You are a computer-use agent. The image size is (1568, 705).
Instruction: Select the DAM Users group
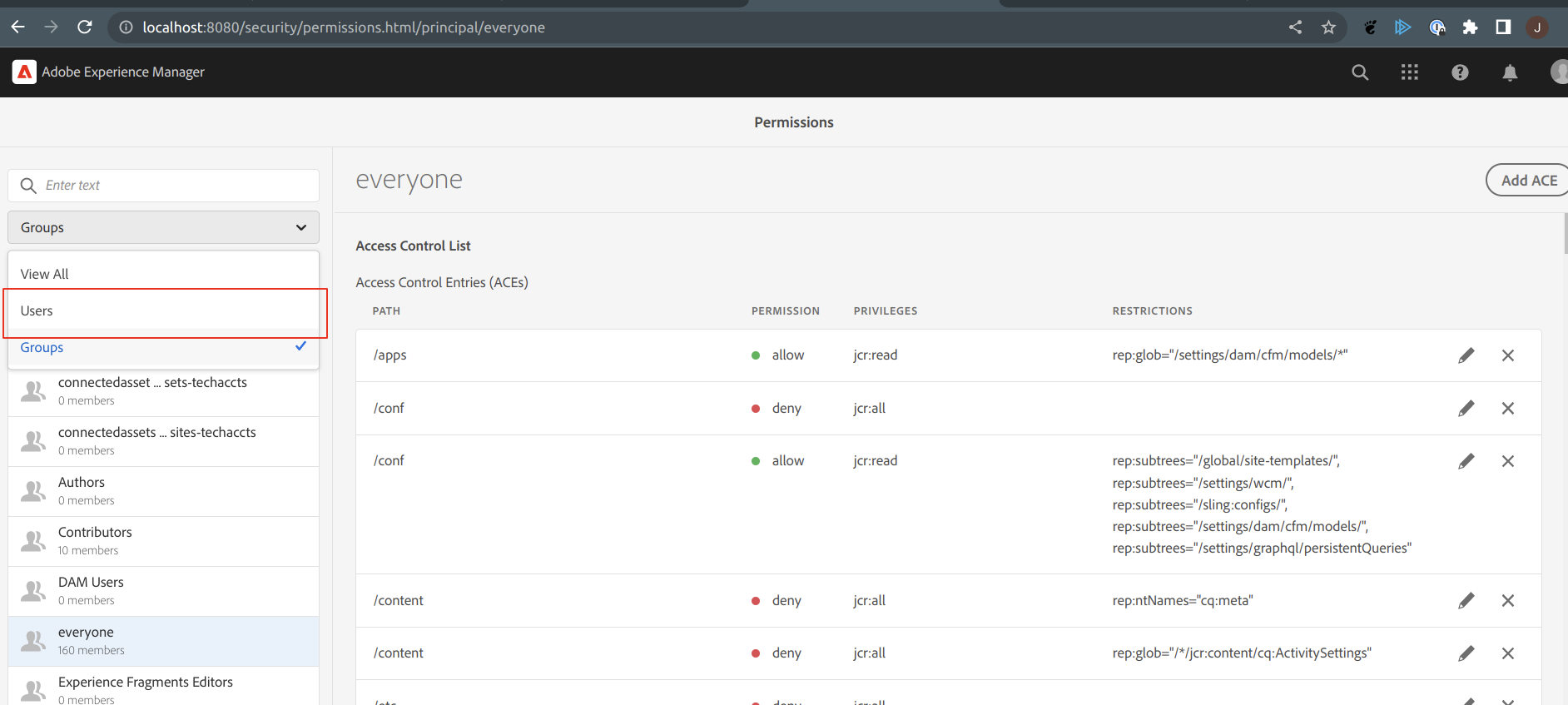click(x=164, y=591)
